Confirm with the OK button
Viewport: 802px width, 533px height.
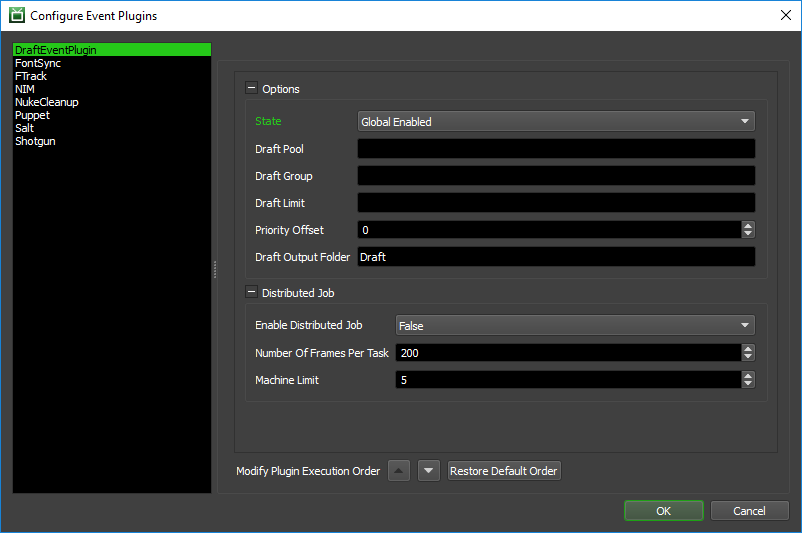[x=663, y=510]
